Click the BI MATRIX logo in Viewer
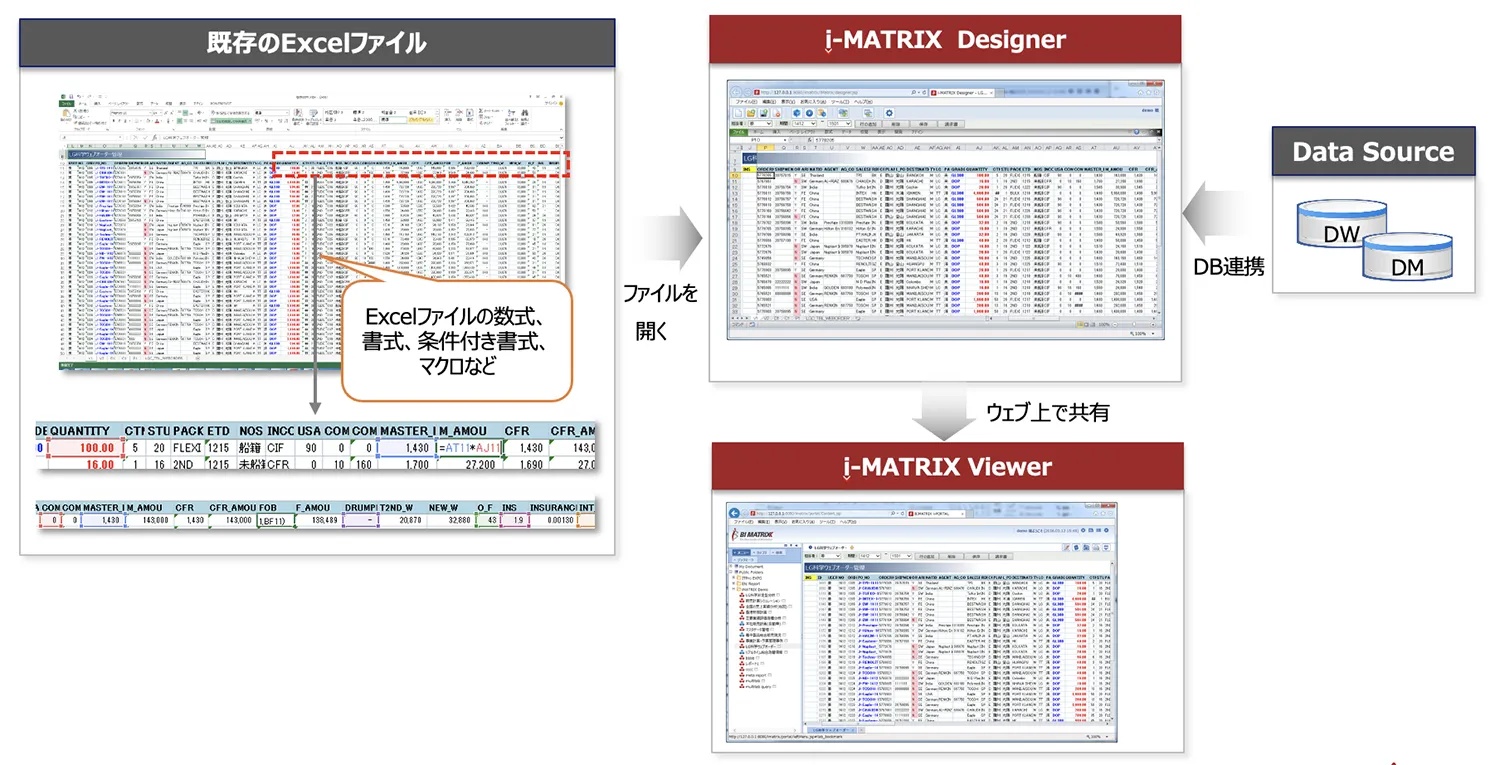1500x765 pixels. point(752,534)
